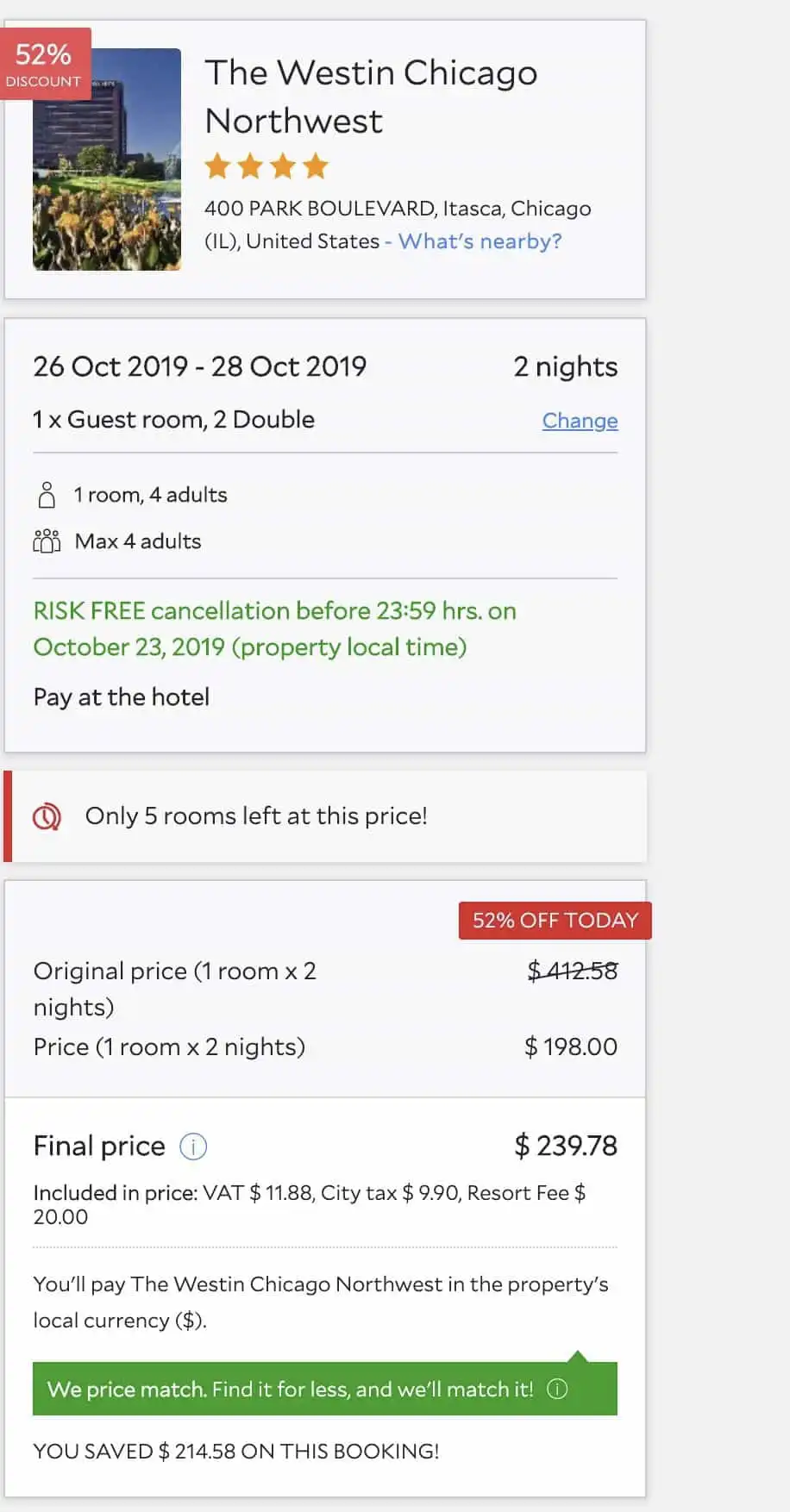Image resolution: width=790 pixels, height=1512 pixels.
Task: Click the 52% discount badge
Action: tap(44, 64)
